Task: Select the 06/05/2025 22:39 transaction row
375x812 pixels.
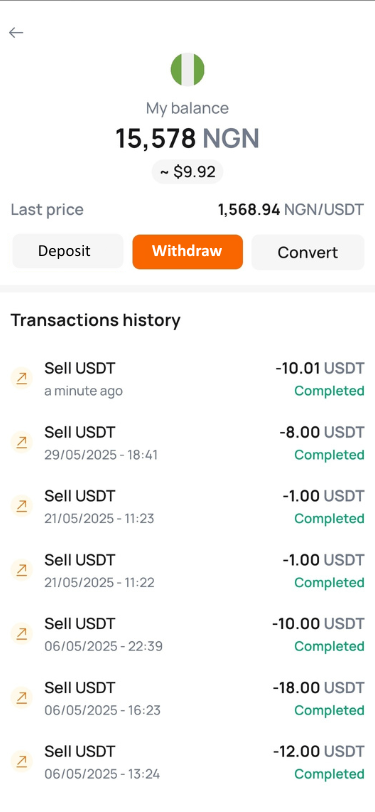Action: (188, 634)
